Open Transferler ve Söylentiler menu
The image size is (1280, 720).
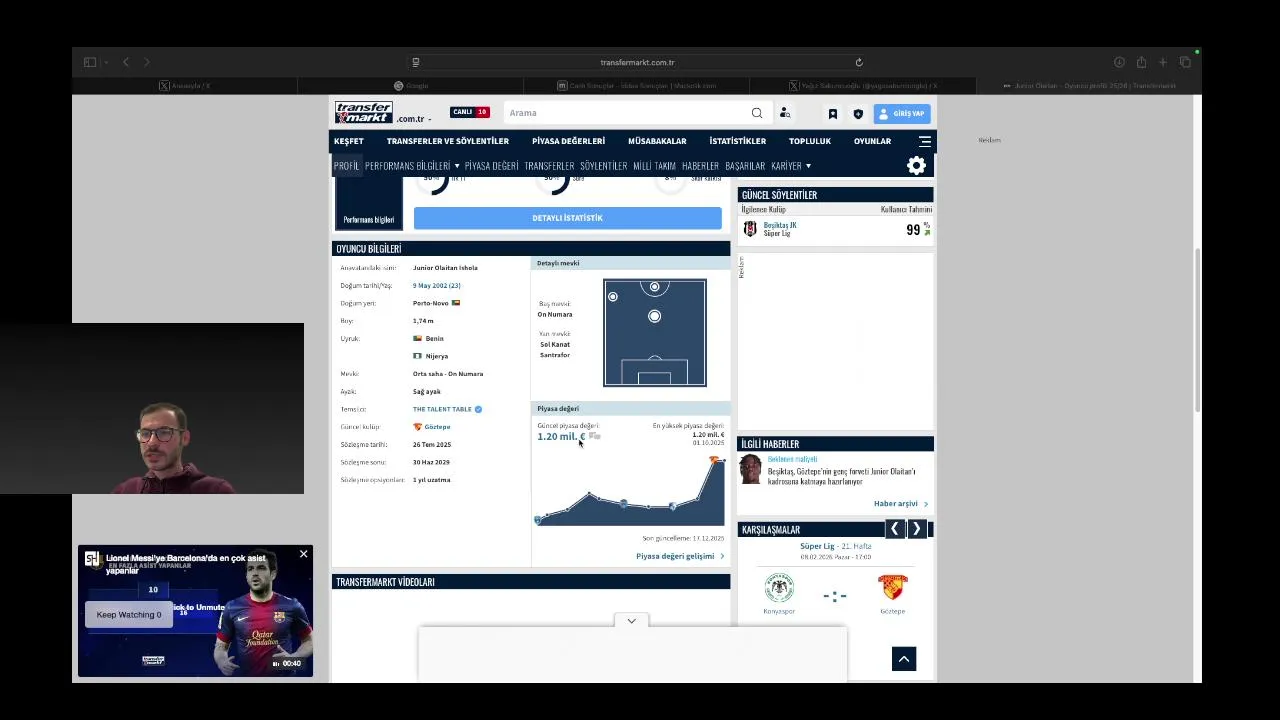pyautogui.click(x=448, y=141)
